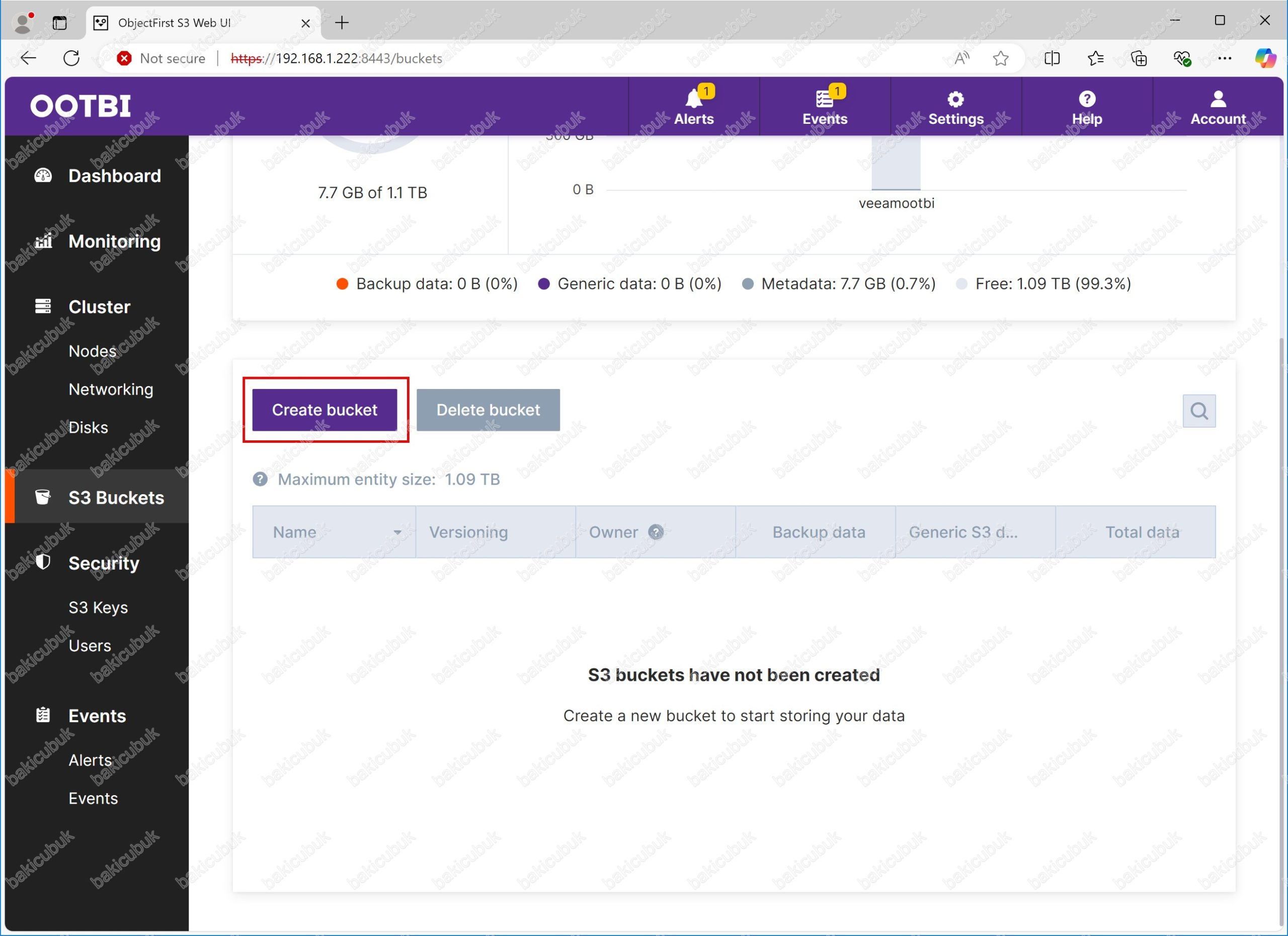Reload the page
1288x936 pixels.
coord(71,58)
